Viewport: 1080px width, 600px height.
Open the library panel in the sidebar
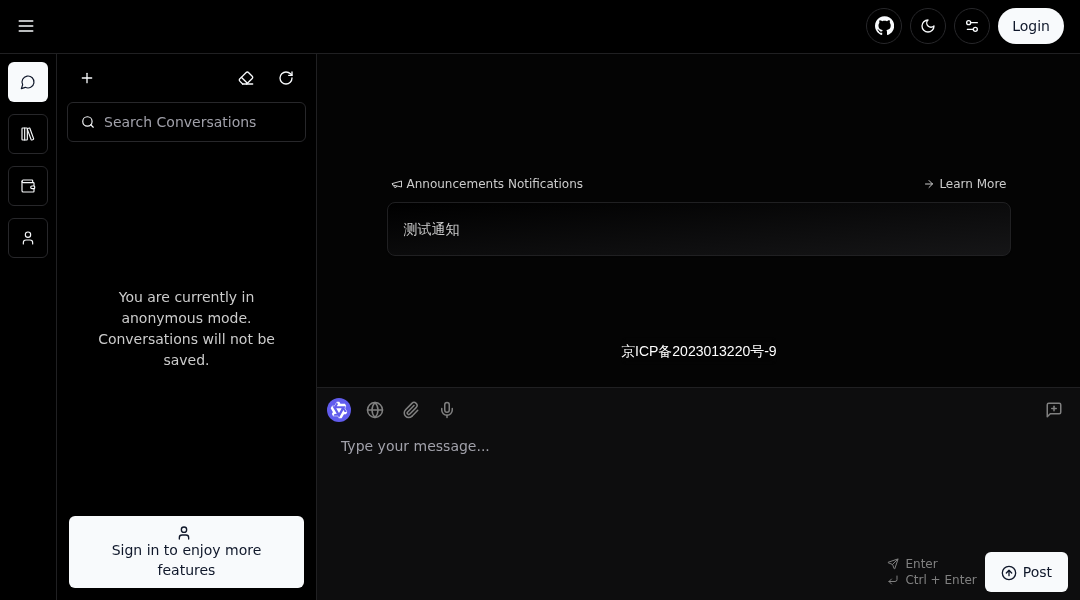[28, 134]
